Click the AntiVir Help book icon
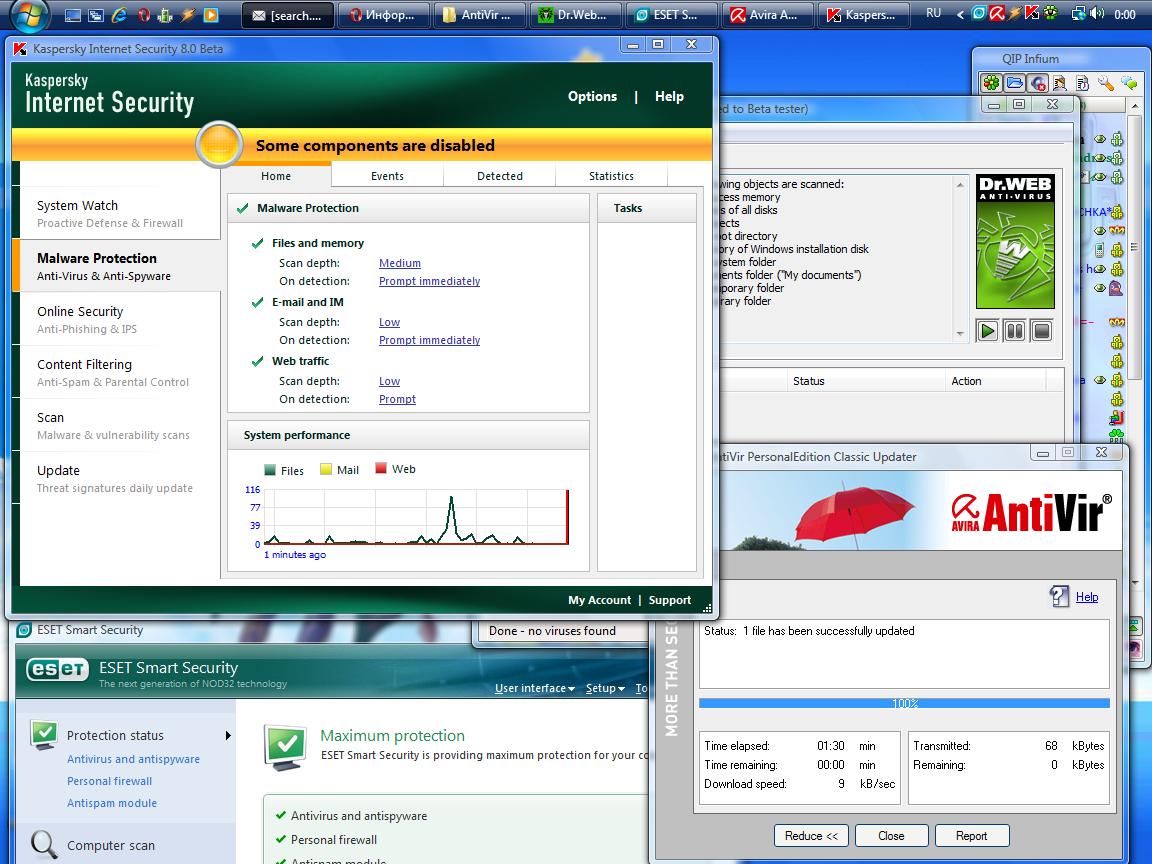1152x864 pixels. tap(1059, 596)
